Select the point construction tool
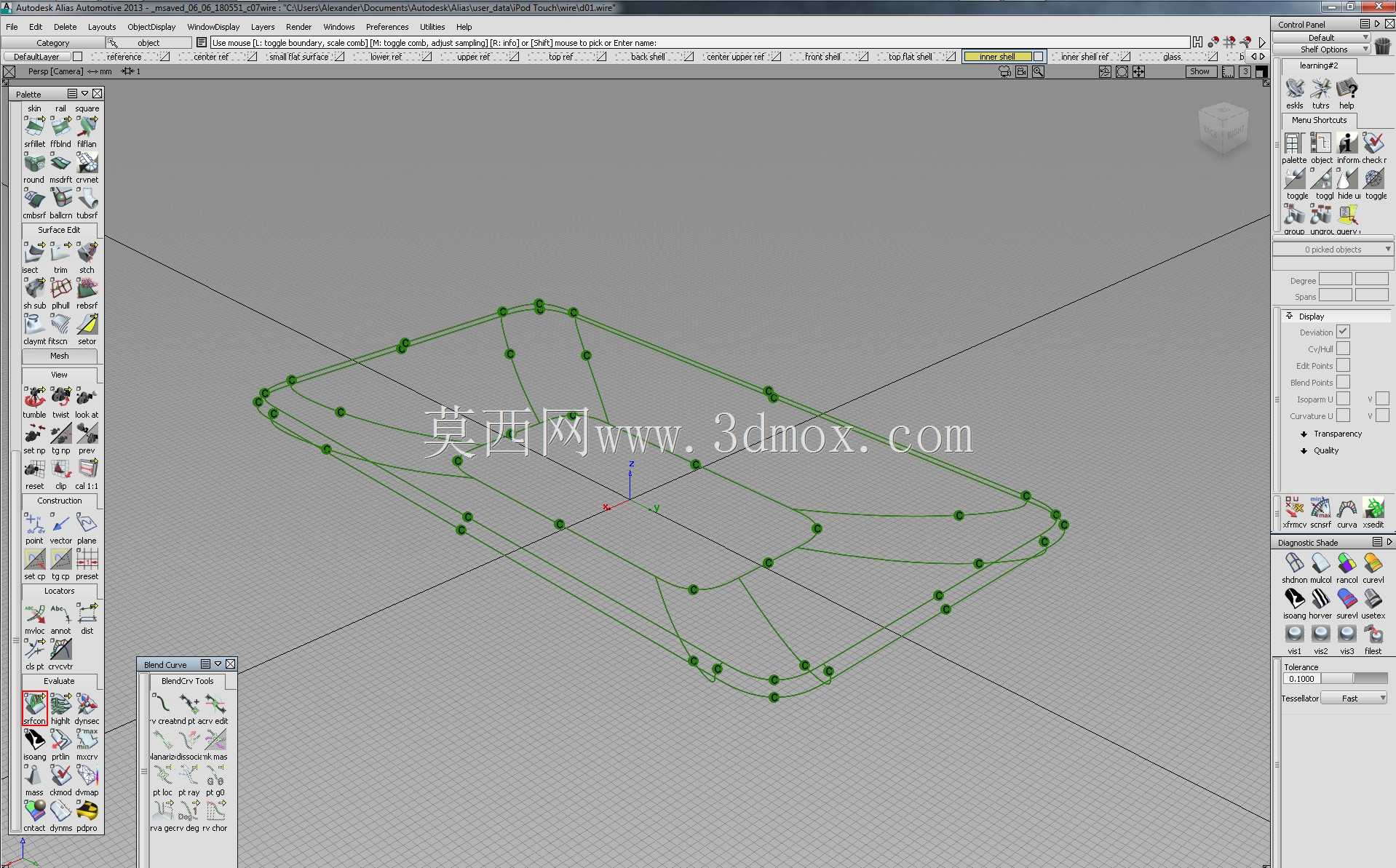Screen dimensions: 1396x868 (x=34, y=523)
